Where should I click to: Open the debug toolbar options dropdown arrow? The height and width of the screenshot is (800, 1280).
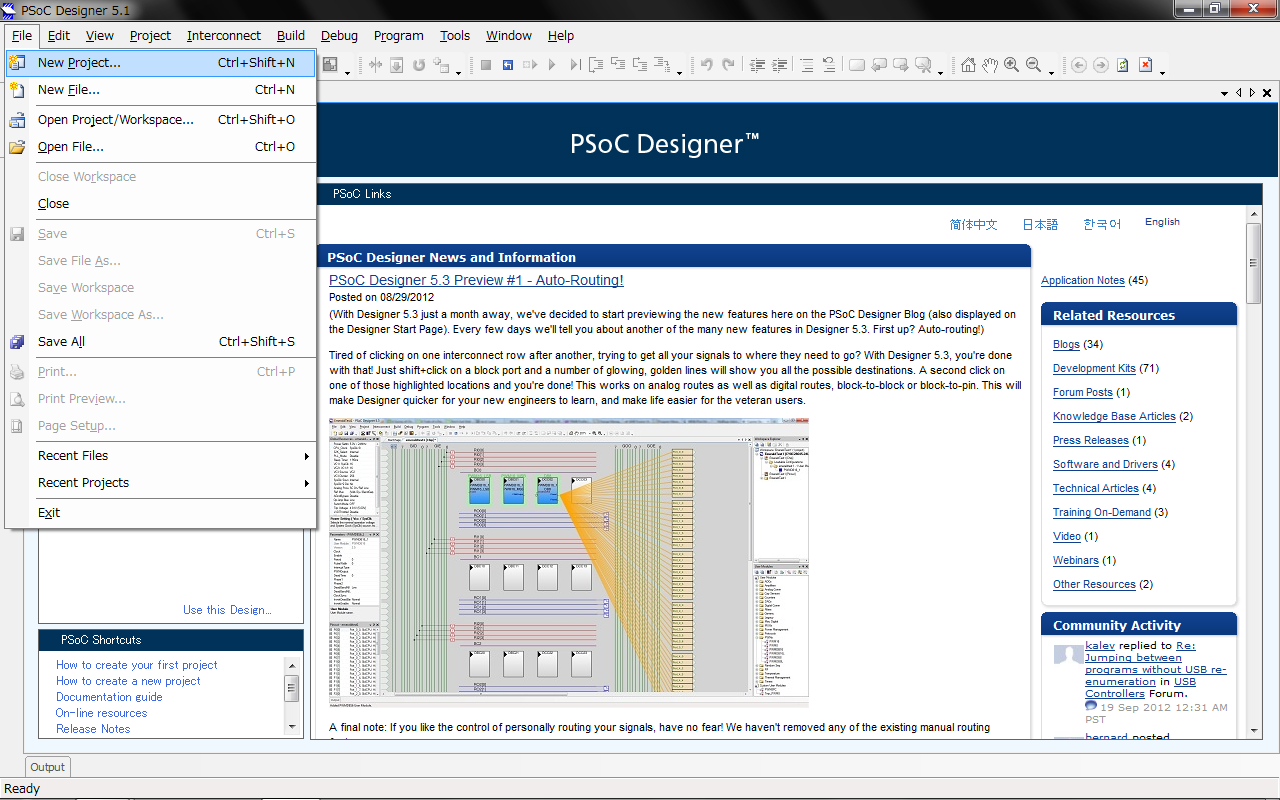679,71
